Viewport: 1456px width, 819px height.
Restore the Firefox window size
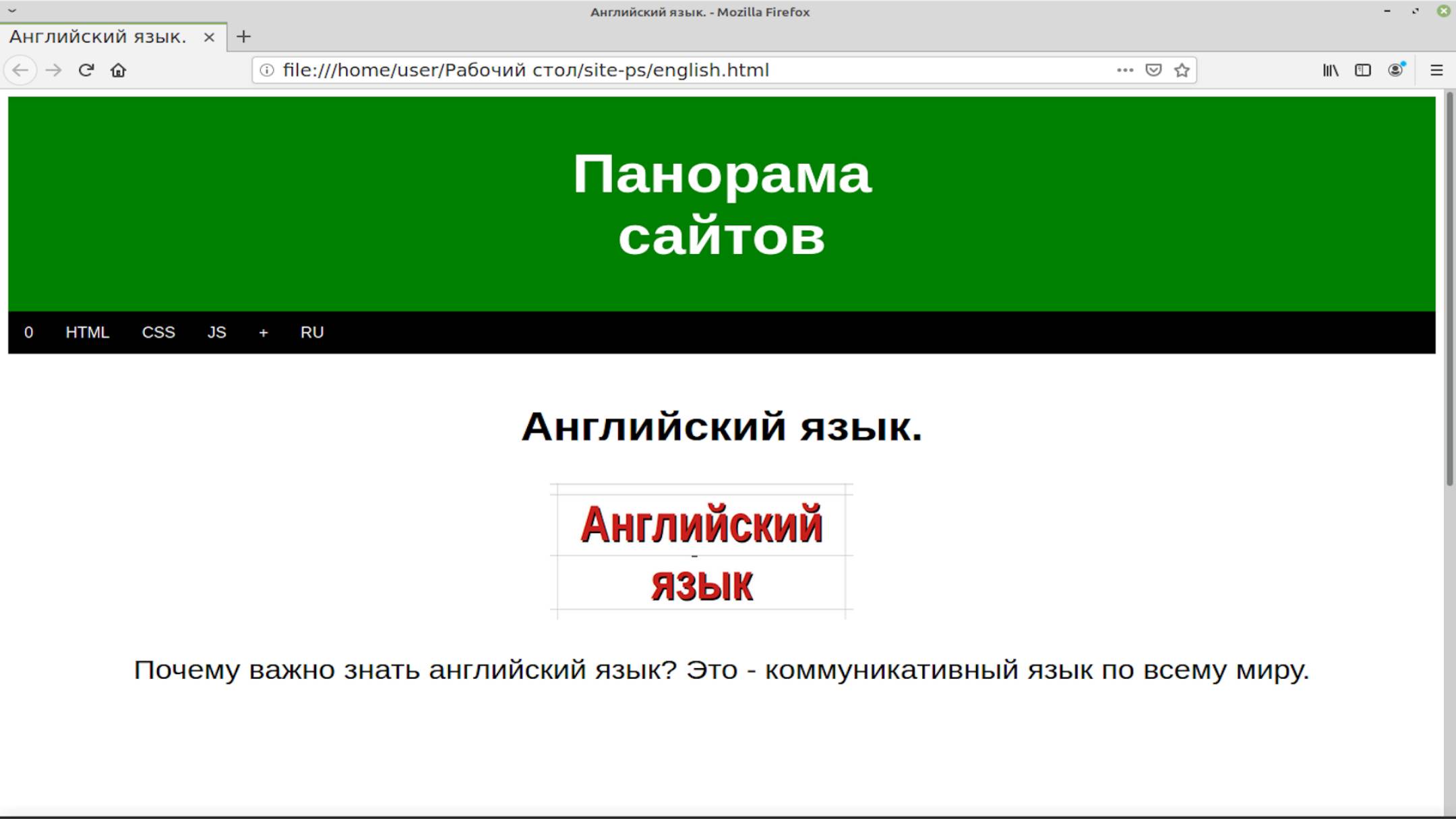[x=1415, y=11]
